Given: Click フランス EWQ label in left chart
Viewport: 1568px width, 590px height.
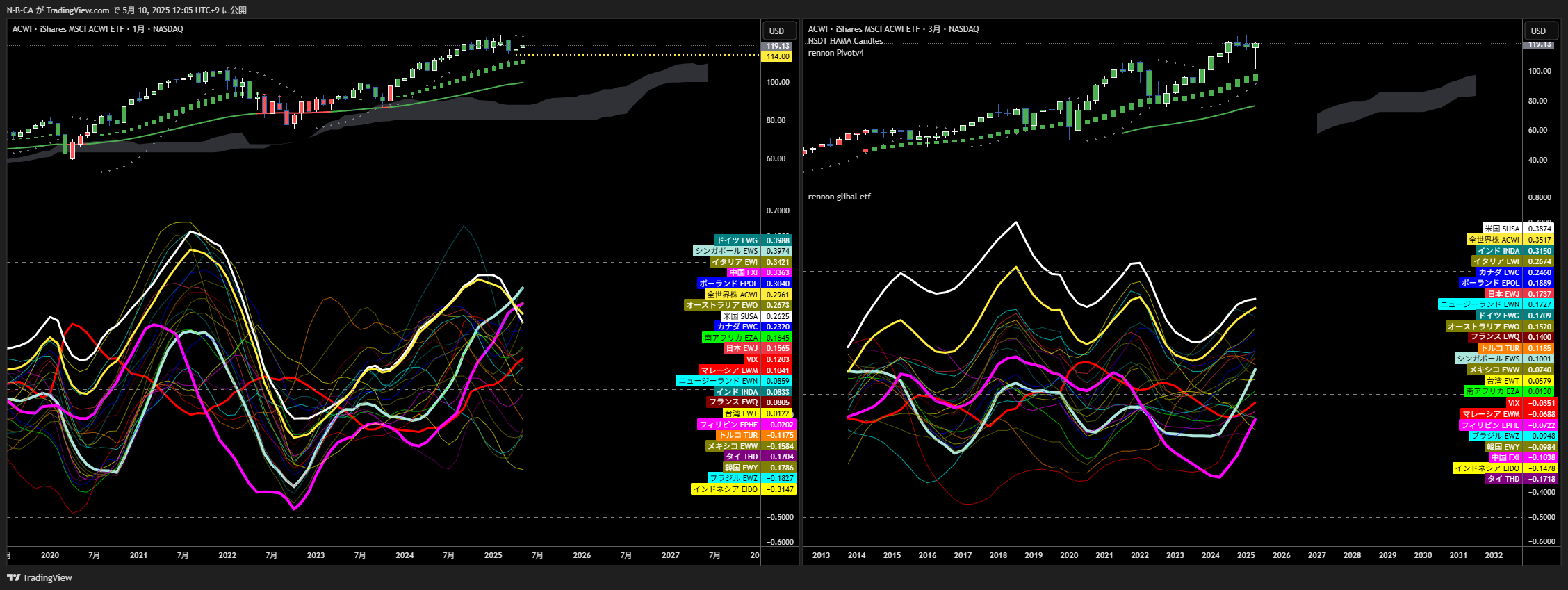Looking at the screenshot, I should (734, 402).
